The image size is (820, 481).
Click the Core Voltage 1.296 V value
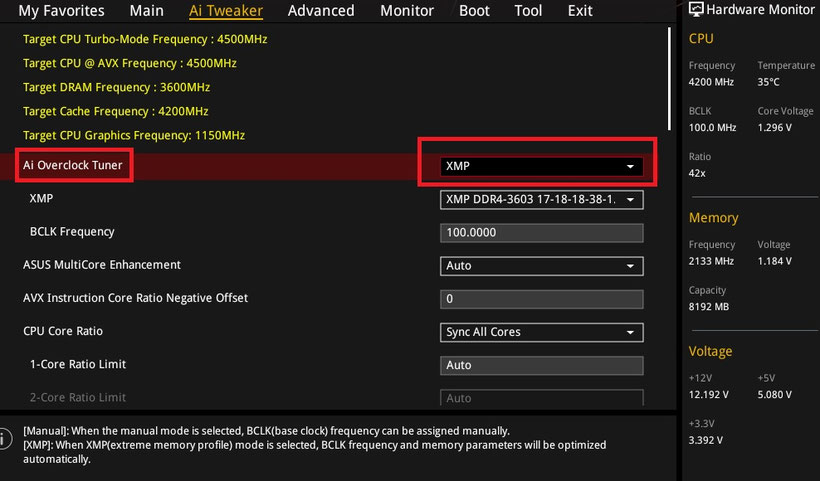[775, 128]
